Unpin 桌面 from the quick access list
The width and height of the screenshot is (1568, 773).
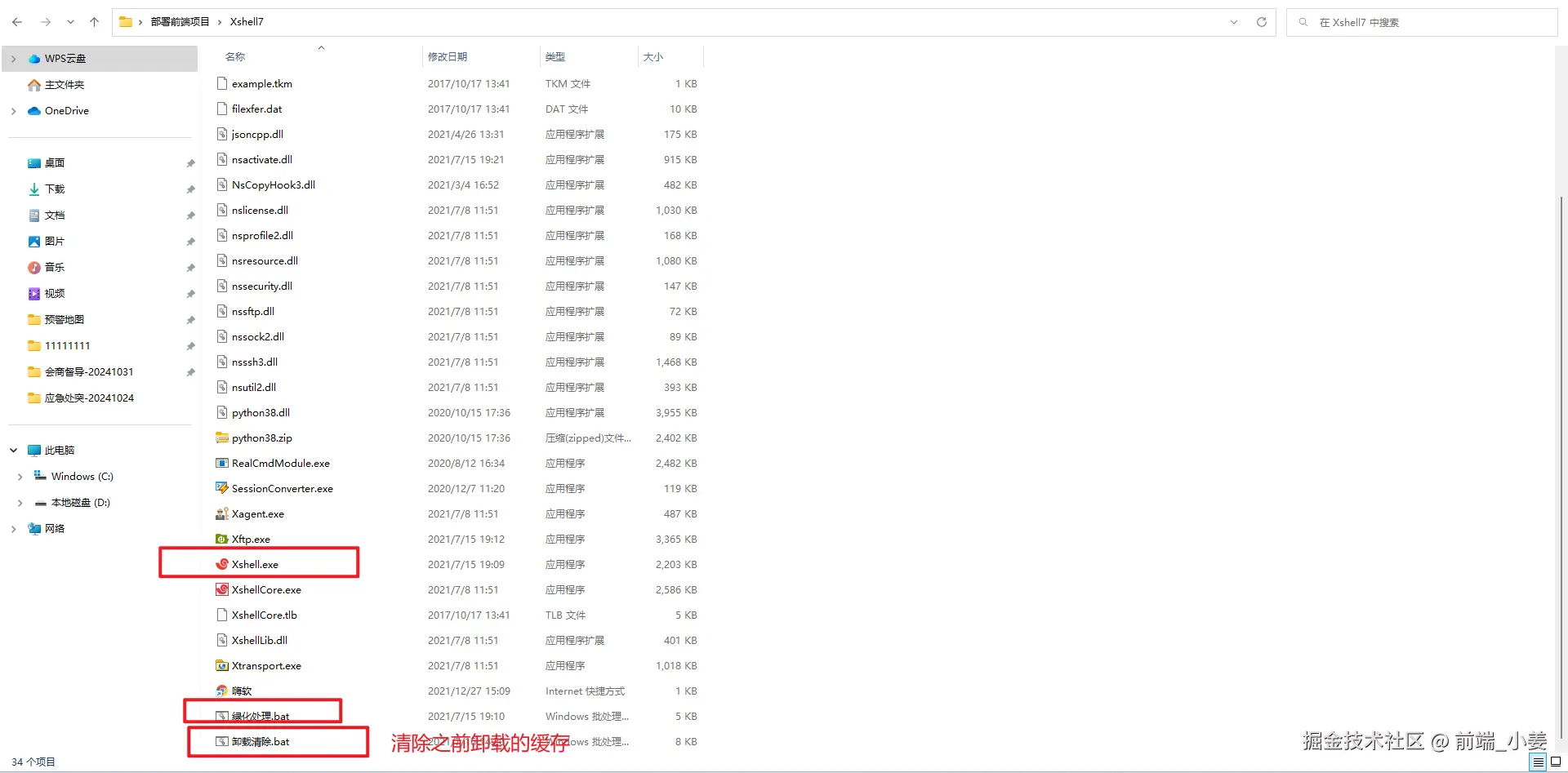click(189, 163)
